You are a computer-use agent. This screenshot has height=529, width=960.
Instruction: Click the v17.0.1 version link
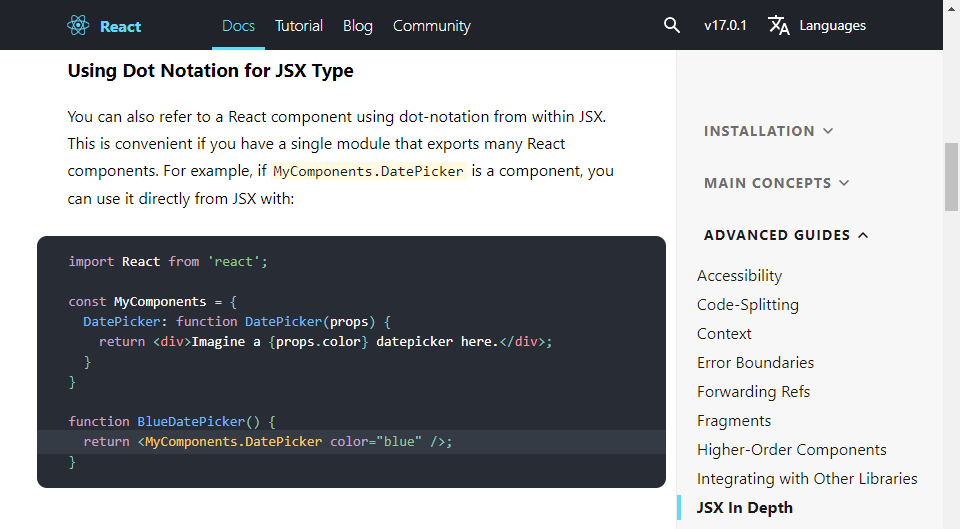[x=725, y=26]
